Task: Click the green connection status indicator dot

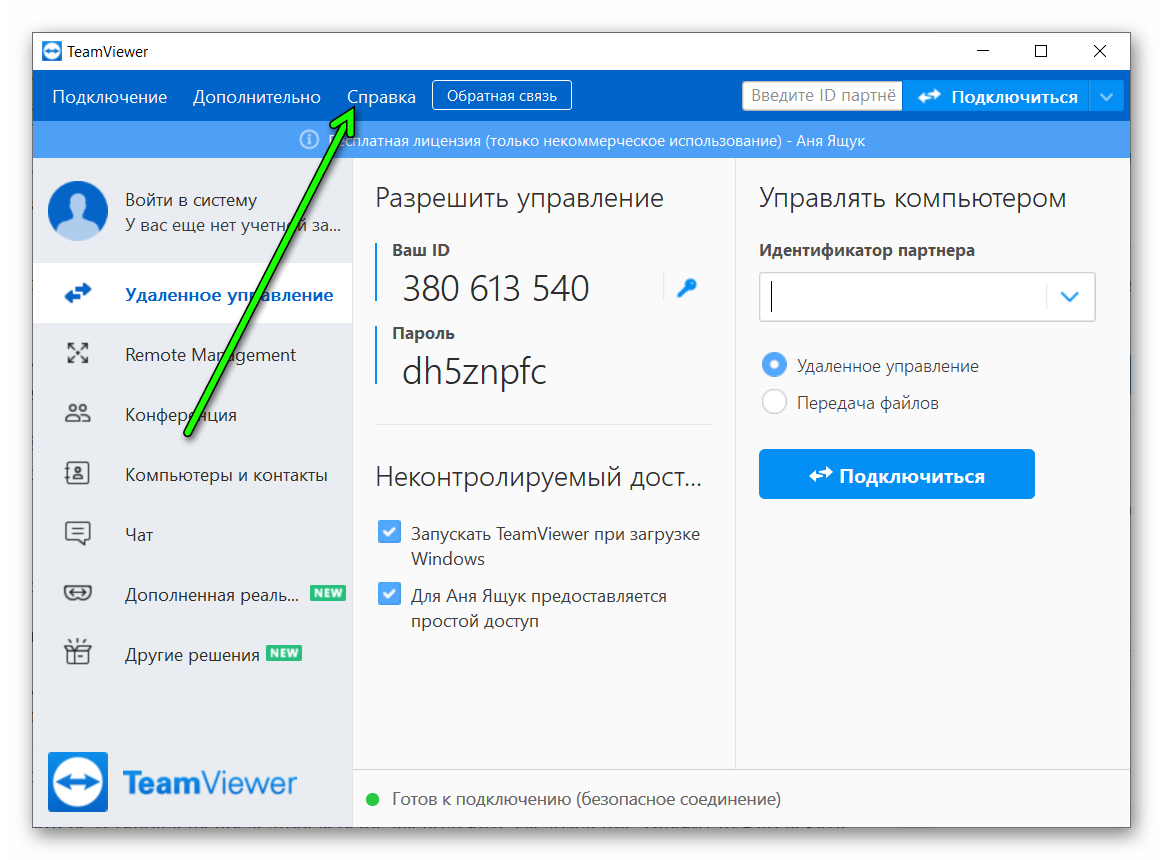Action: point(373,799)
